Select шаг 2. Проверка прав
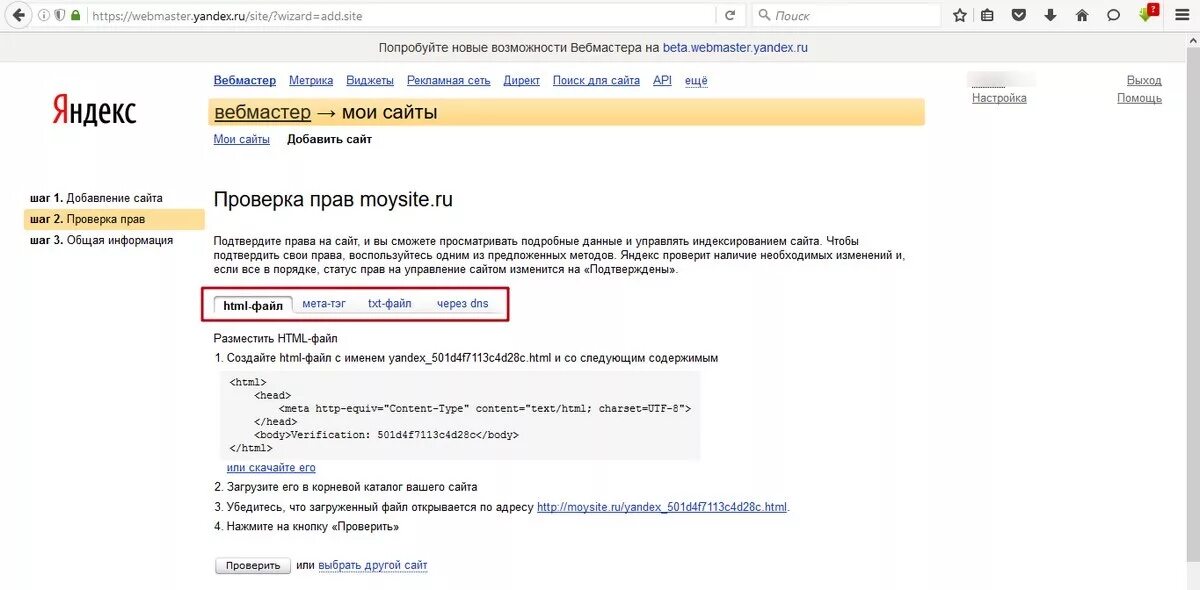 click(x=114, y=219)
